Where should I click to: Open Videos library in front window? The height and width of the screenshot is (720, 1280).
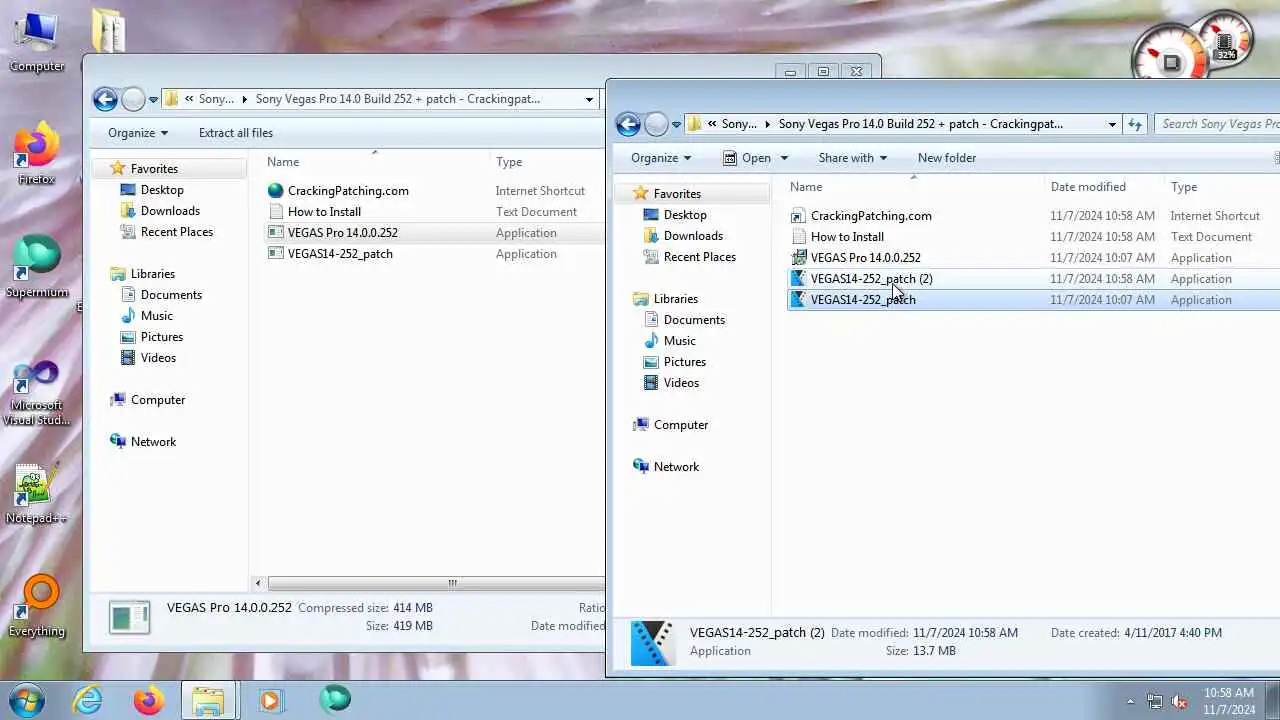(x=681, y=383)
